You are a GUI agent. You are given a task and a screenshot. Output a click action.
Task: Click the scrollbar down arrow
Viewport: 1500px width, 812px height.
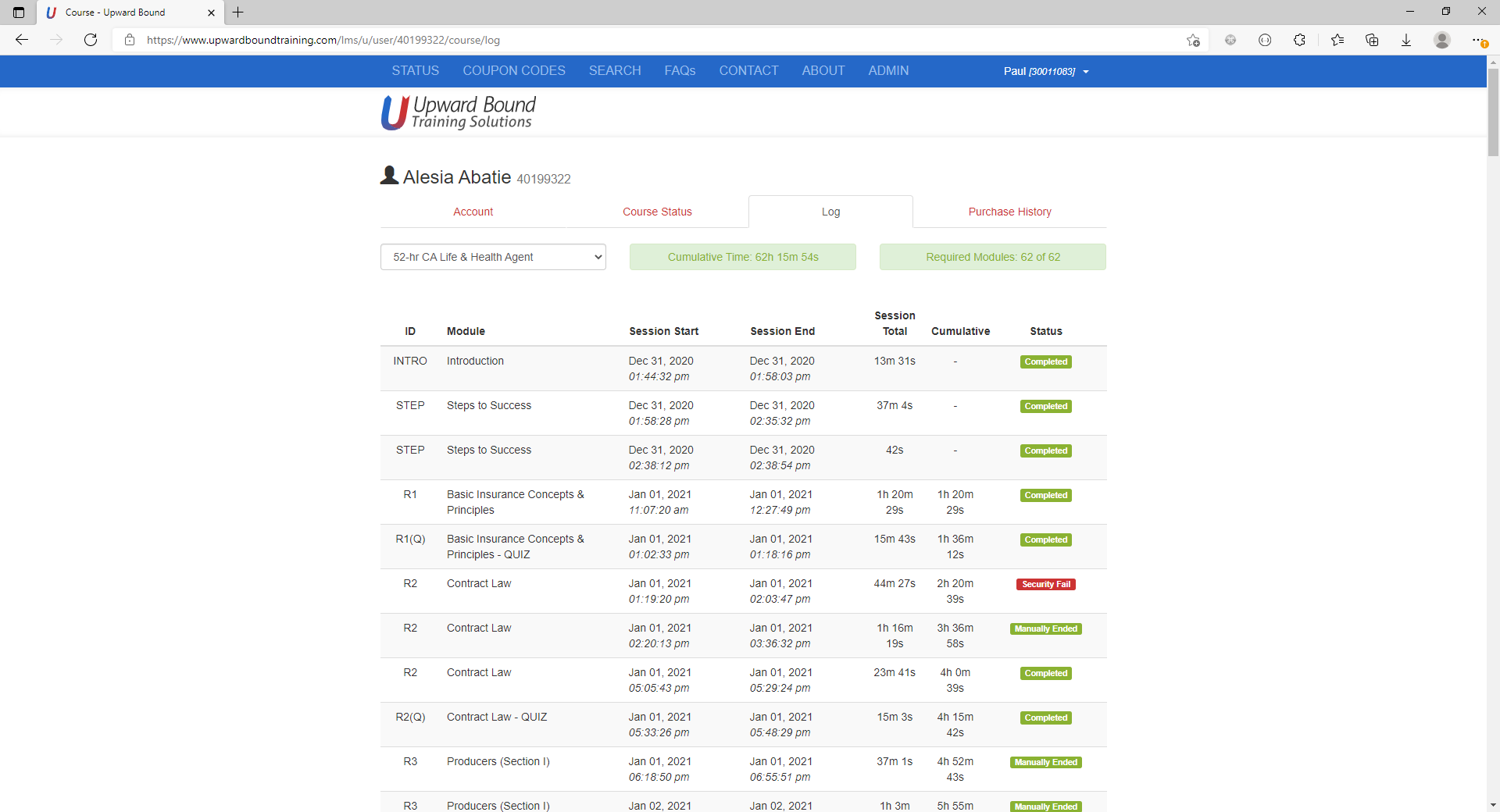click(1493, 804)
